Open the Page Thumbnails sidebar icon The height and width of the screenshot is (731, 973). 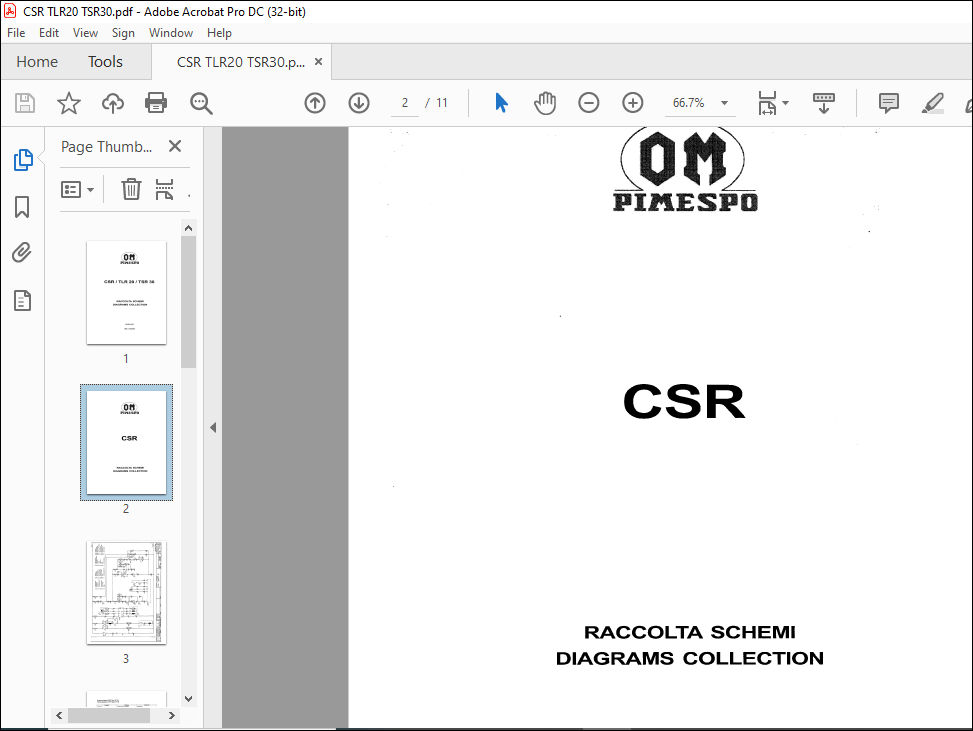coord(23,160)
